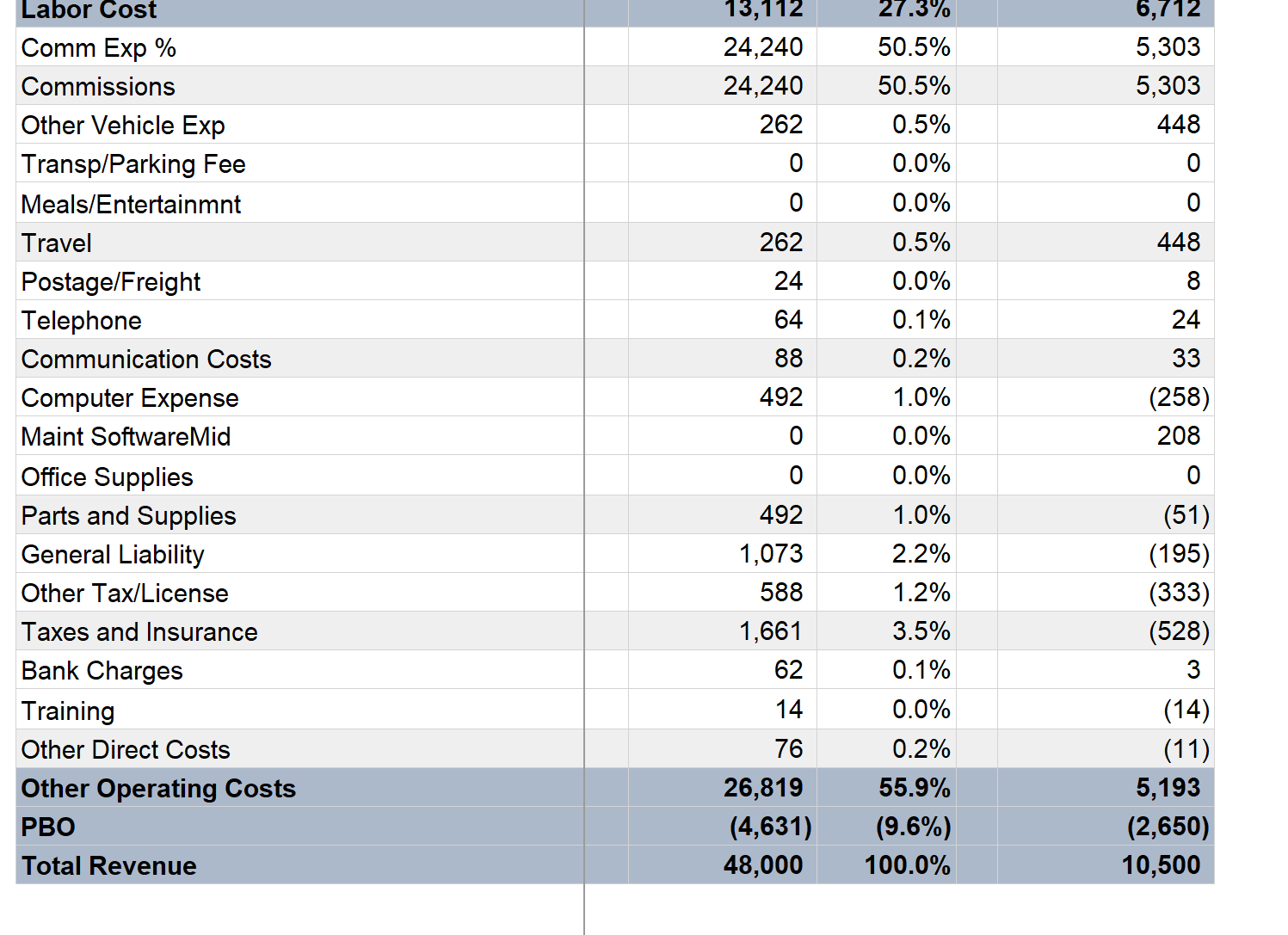Image resolution: width=1288 pixels, height=935 pixels.
Task: Select the Other Vehicle Exp label
Action: tap(122, 125)
